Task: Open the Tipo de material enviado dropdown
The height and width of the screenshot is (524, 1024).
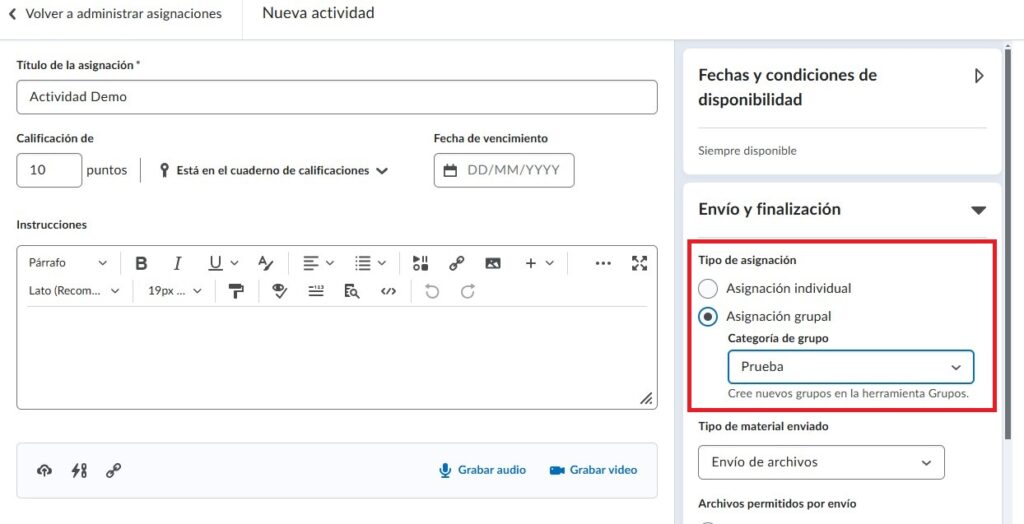Action: [820, 462]
